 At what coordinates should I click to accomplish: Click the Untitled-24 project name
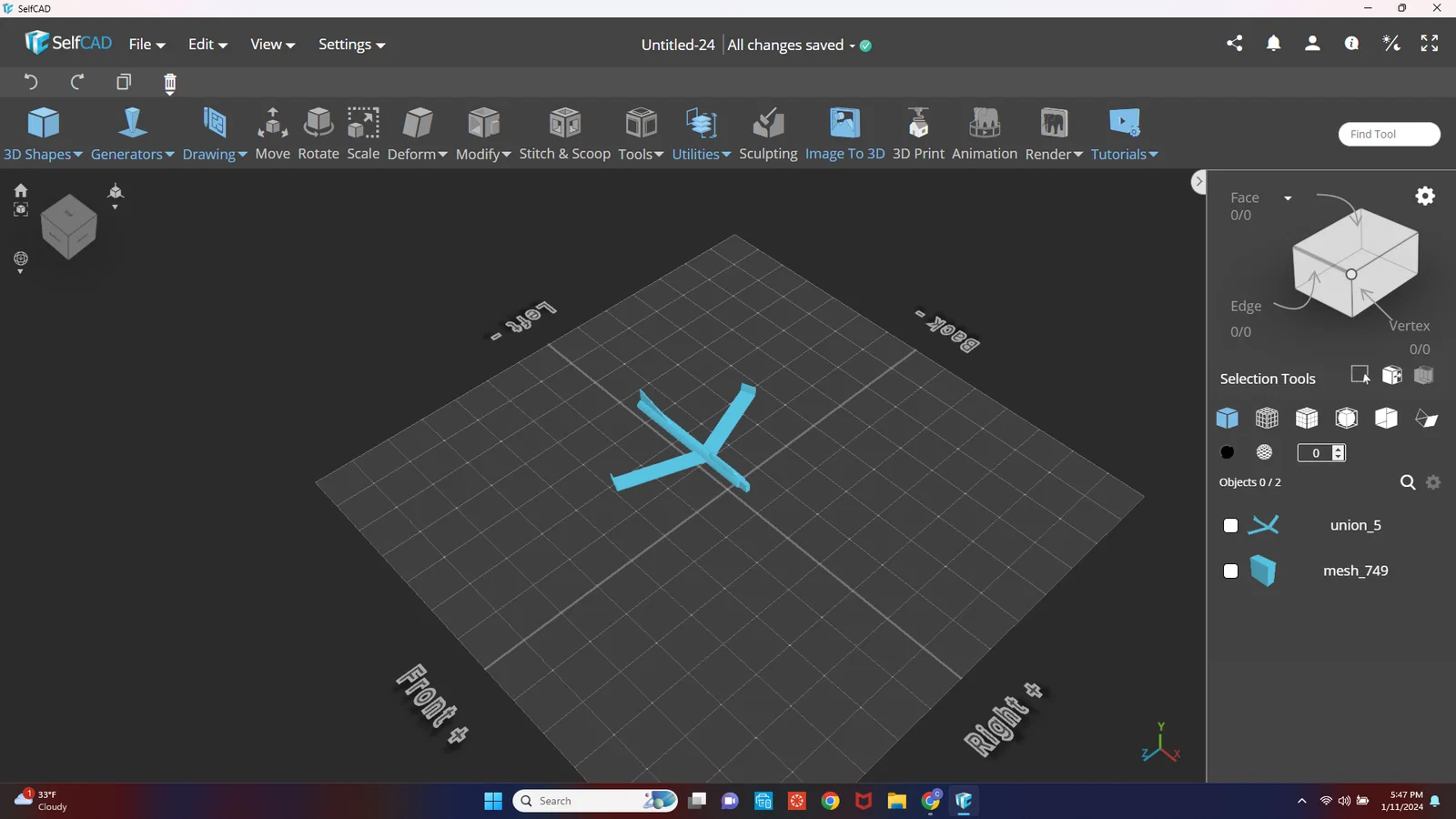click(678, 45)
